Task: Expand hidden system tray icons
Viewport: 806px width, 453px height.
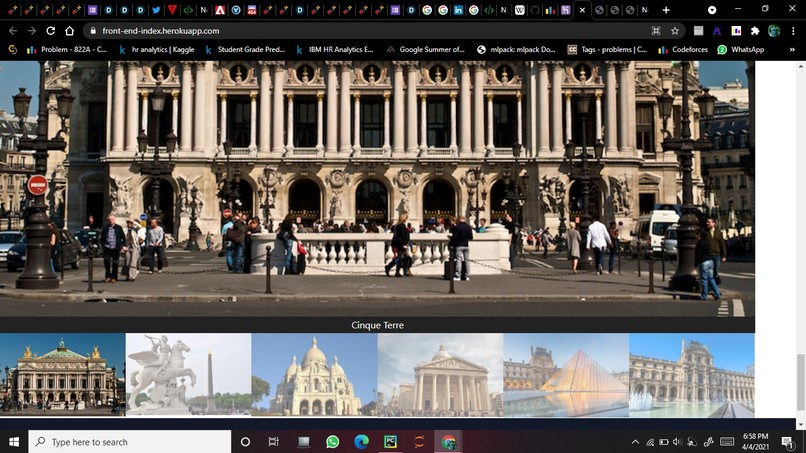Action: pyautogui.click(x=635, y=442)
